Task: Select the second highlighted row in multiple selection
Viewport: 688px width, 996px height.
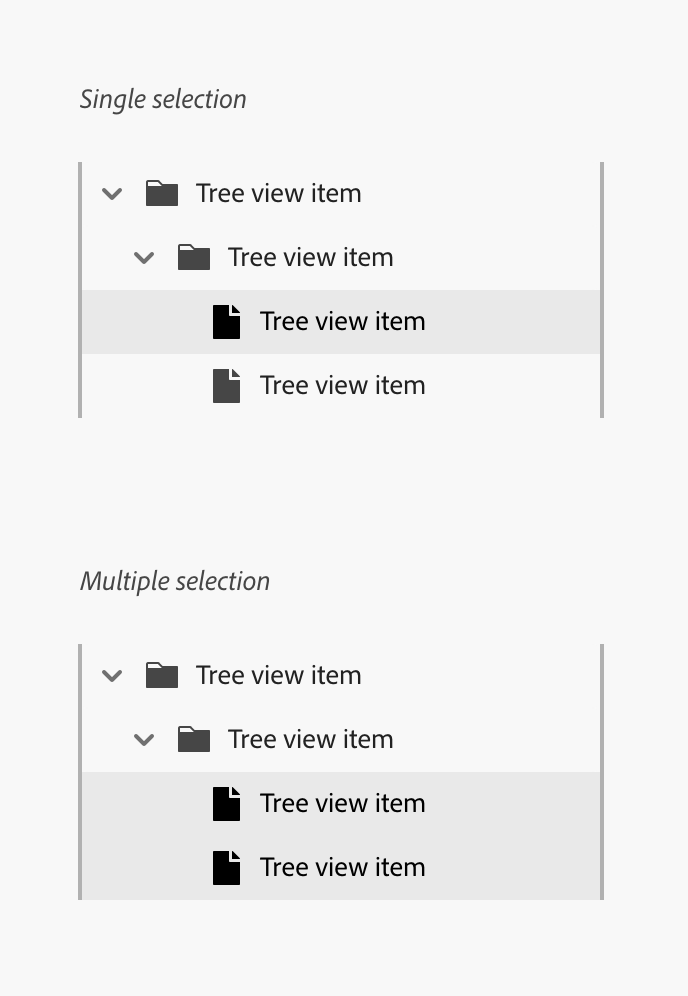Action: coord(343,867)
